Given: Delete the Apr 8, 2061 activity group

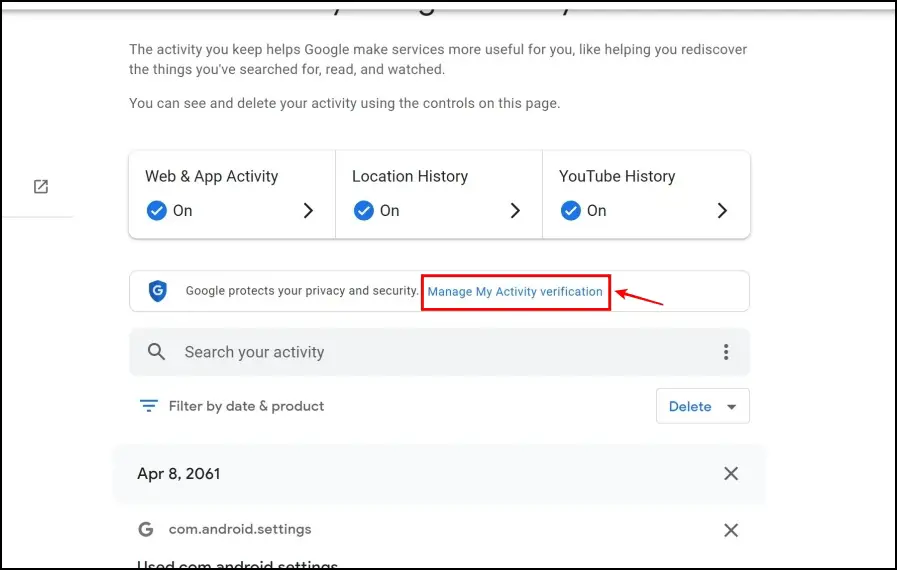Looking at the screenshot, I should coord(731,473).
